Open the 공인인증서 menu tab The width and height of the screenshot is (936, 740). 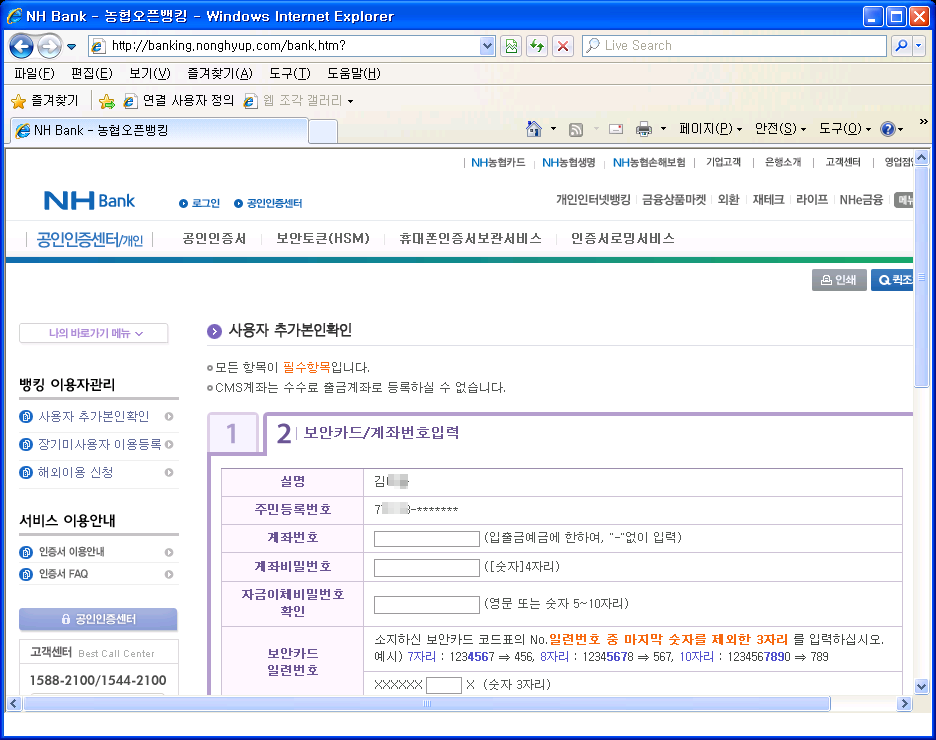coord(214,239)
